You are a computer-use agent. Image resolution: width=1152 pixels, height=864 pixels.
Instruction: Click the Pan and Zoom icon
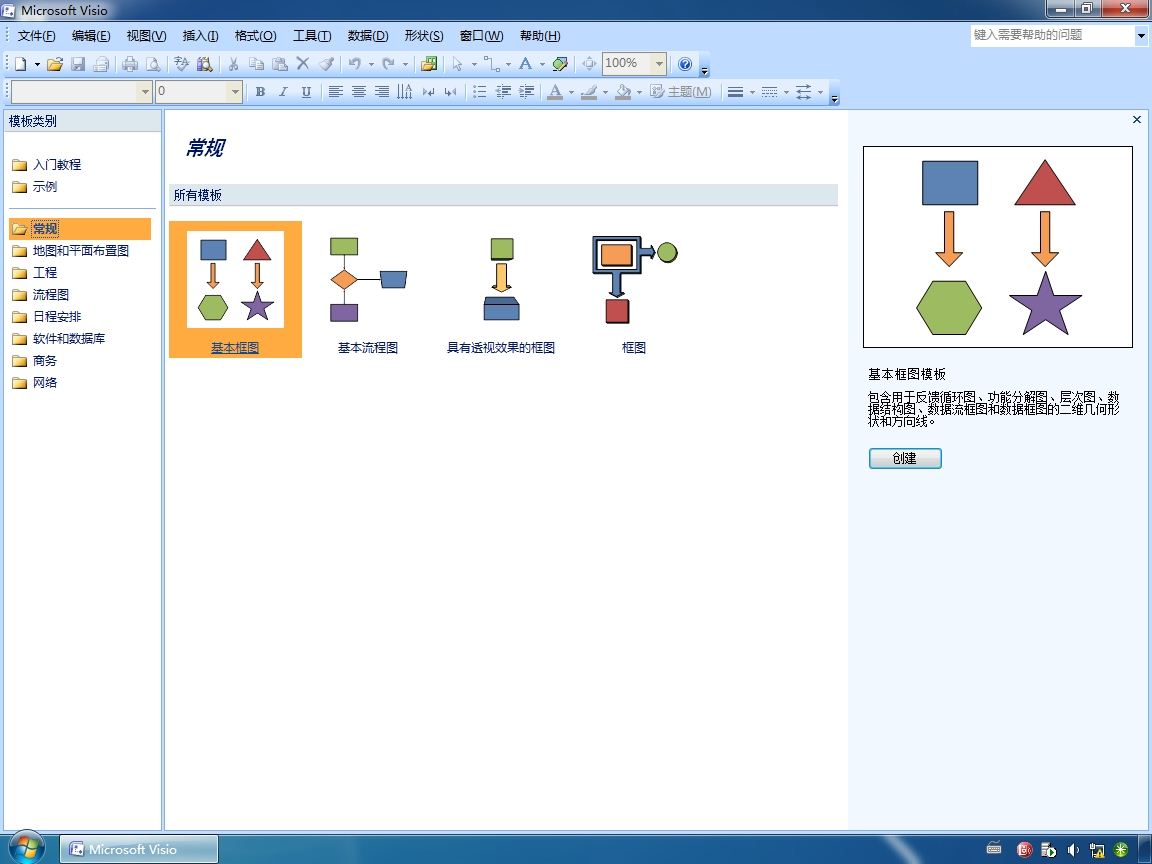point(588,64)
